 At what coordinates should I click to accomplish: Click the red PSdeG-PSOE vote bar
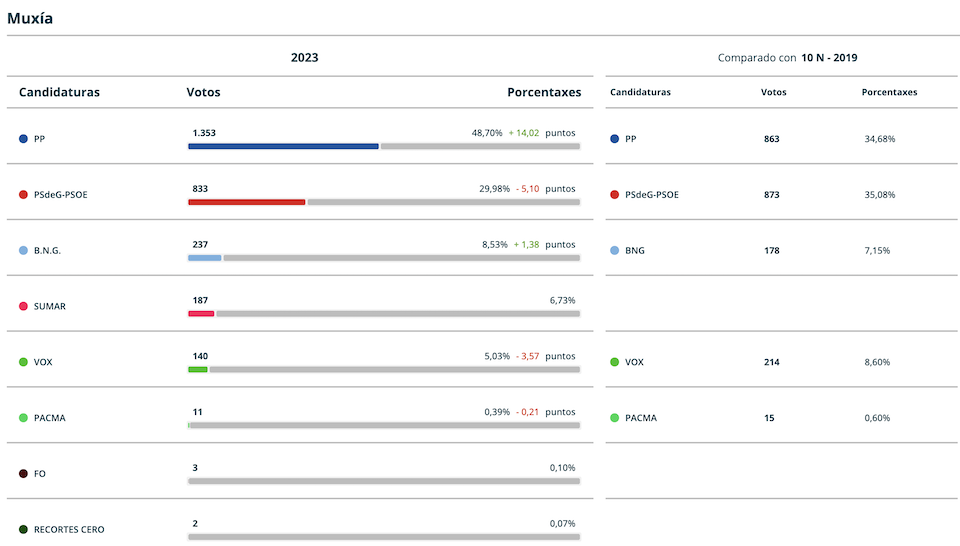[x=247, y=202]
